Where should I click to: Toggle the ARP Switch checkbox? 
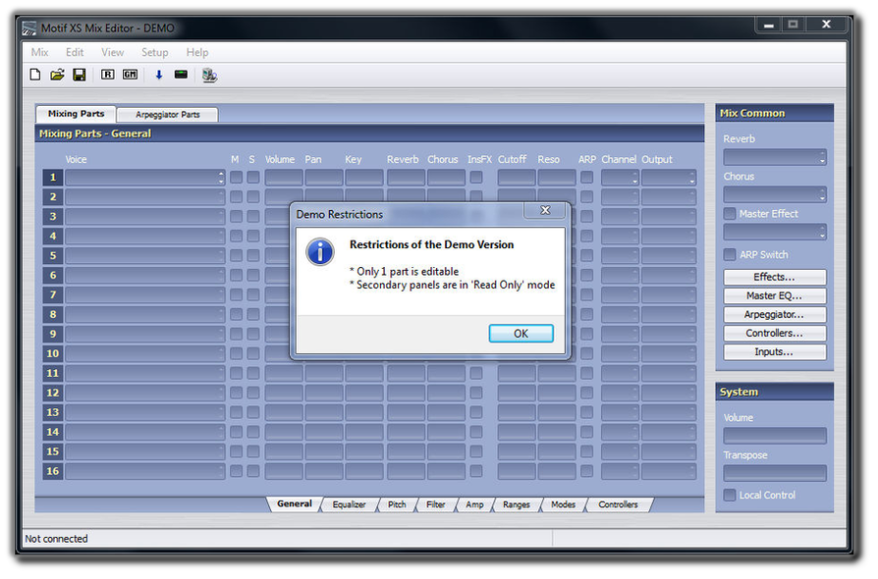[x=730, y=255]
